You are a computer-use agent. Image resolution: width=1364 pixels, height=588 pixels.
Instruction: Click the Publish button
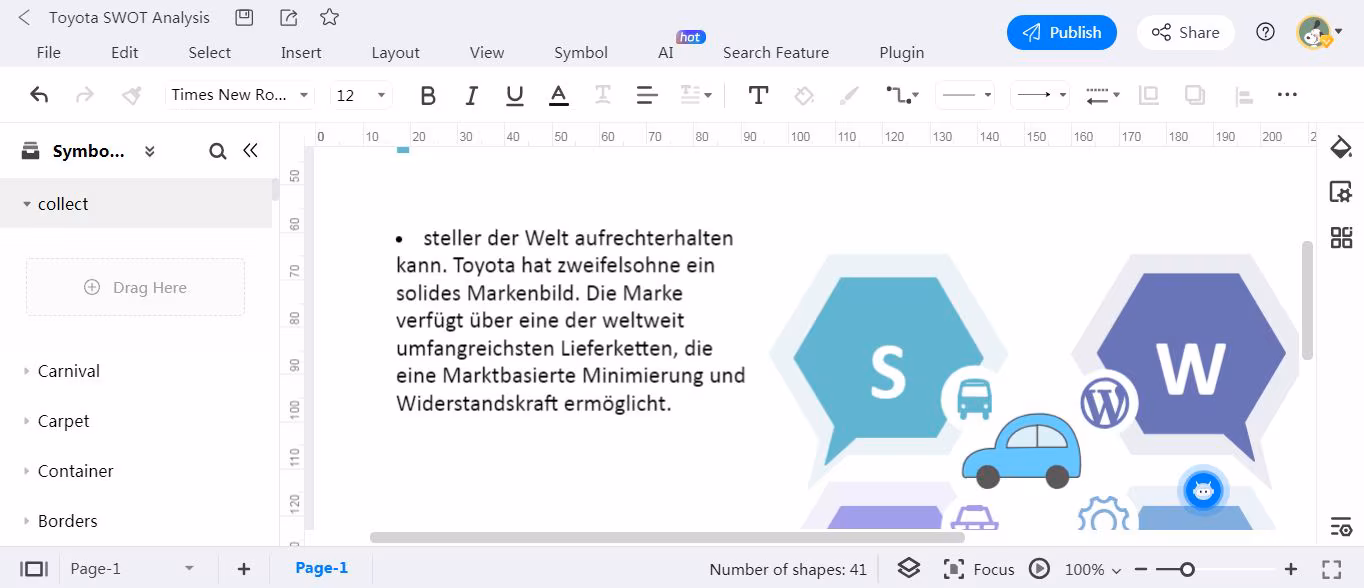[x=1061, y=32]
